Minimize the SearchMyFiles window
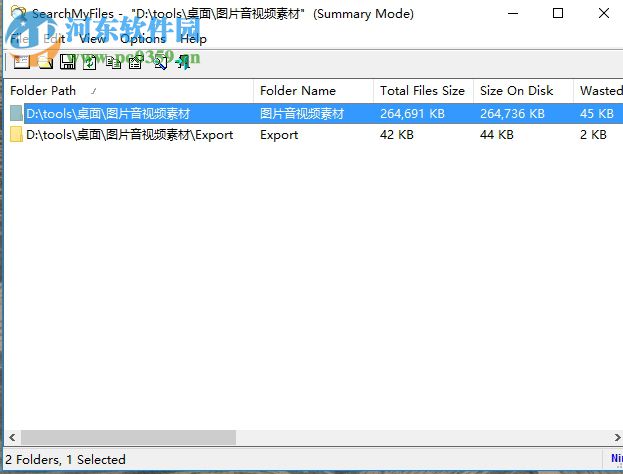Viewport: 623px width, 474px height. pos(513,14)
